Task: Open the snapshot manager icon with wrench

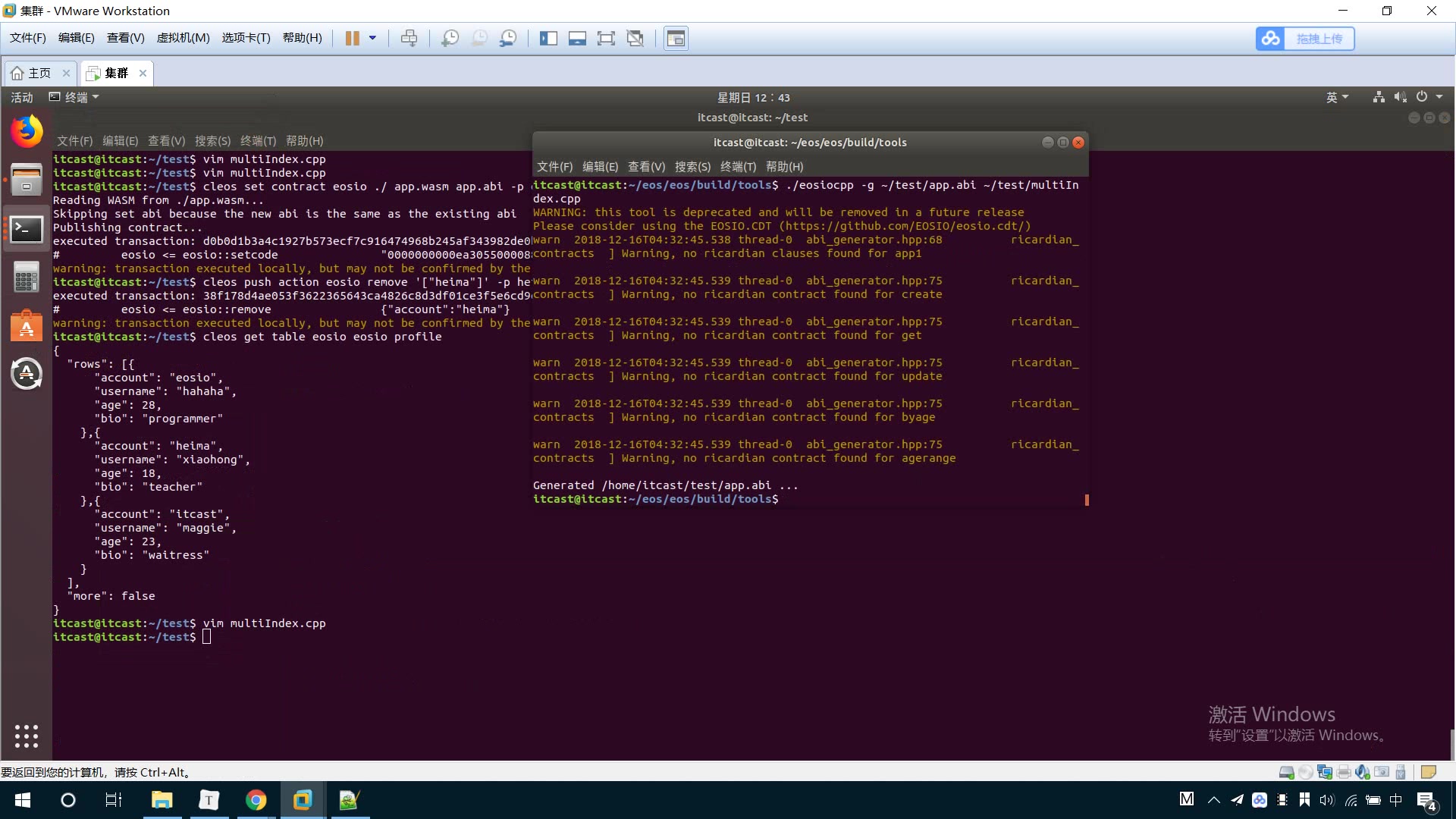Action: pos(508,39)
